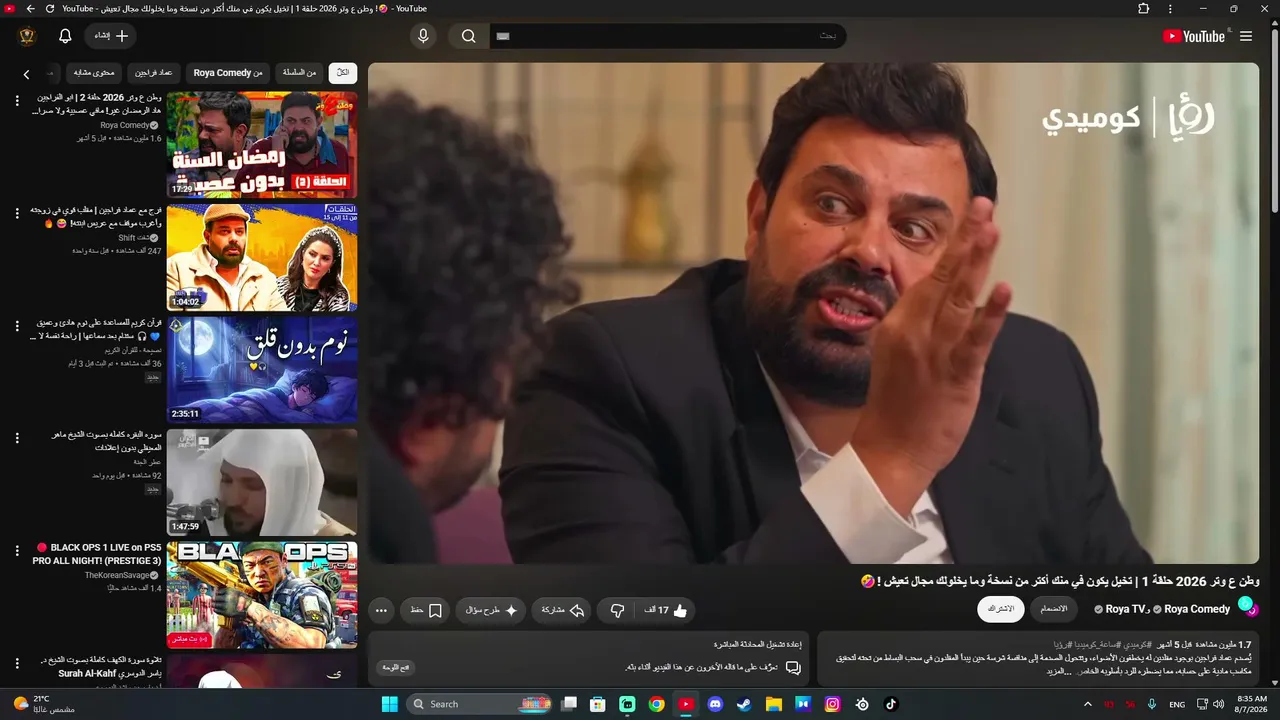Open the YouTube guide hamburger menu
This screenshot has height=720, width=1280.
click(x=1246, y=36)
